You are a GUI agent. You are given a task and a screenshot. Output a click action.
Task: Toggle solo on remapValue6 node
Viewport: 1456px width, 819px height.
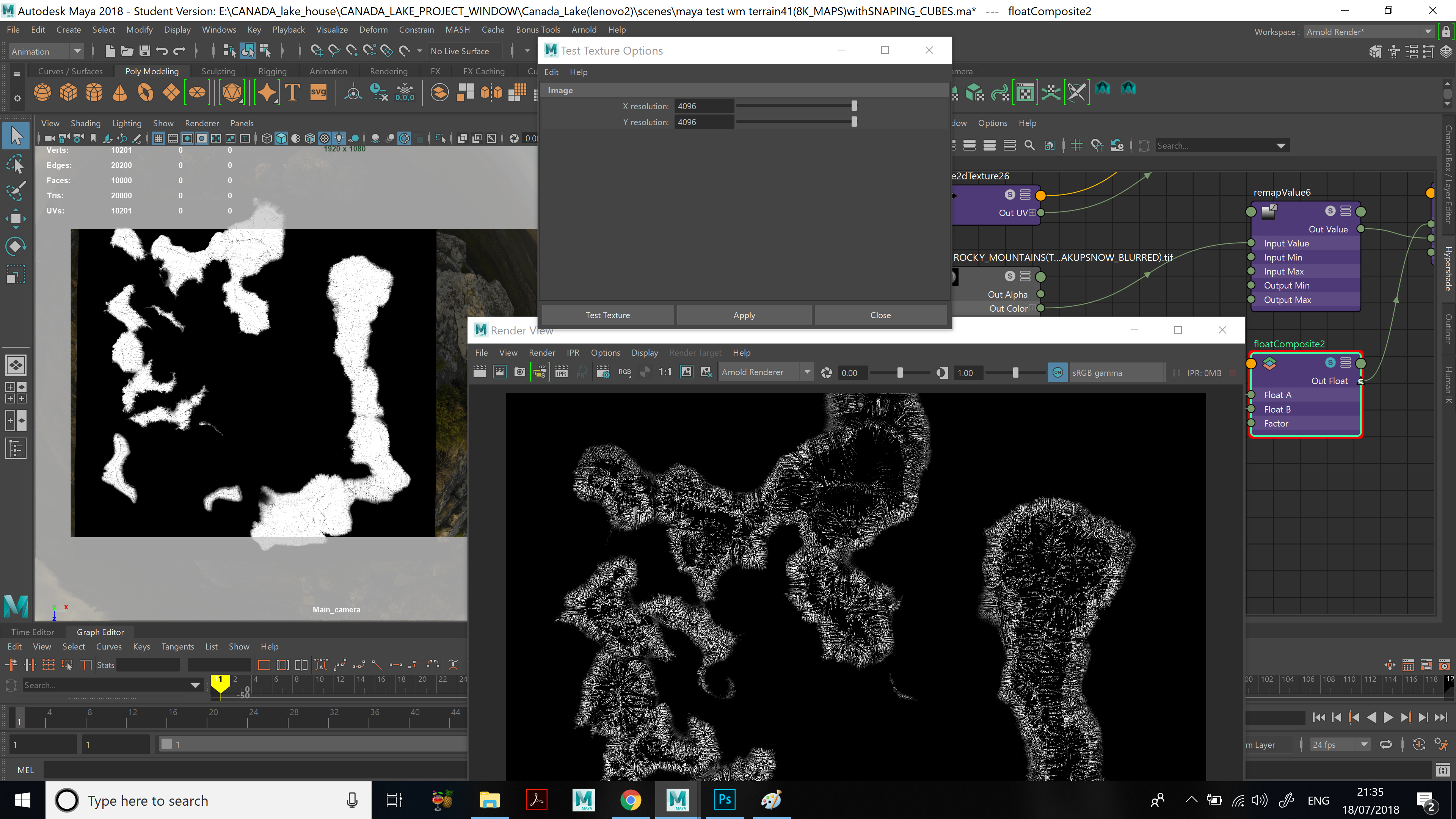[1330, 211]
